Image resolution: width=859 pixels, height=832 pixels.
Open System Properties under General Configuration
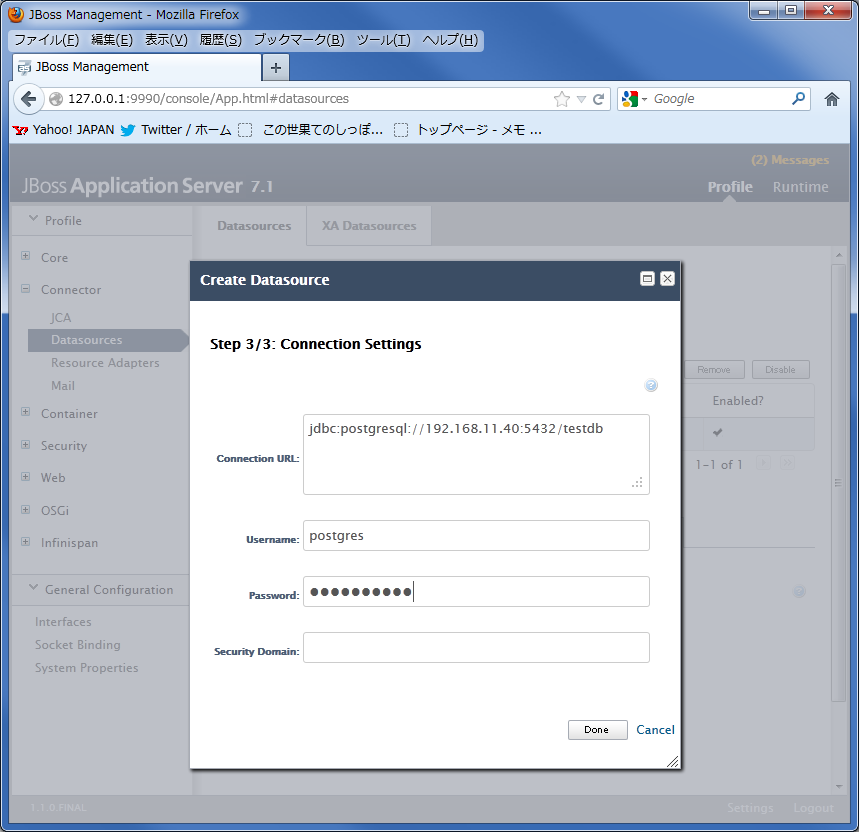point(87,668)
